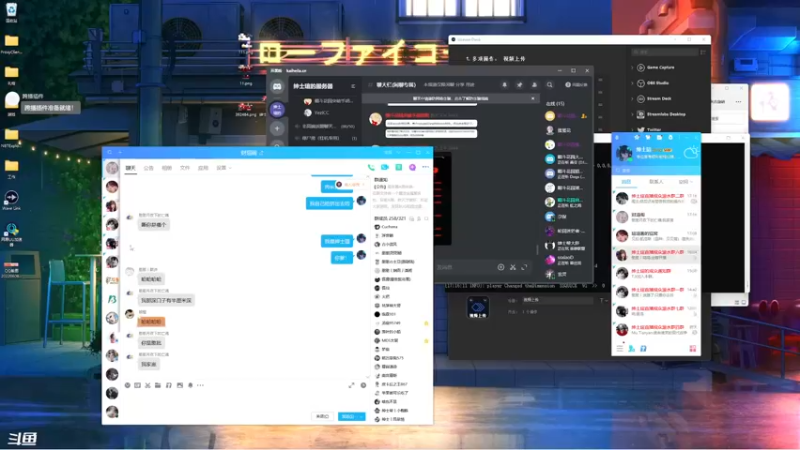Open the emoji picker in QQ chat input toolbar
800x450 pixels.
[x=128, y=385]
